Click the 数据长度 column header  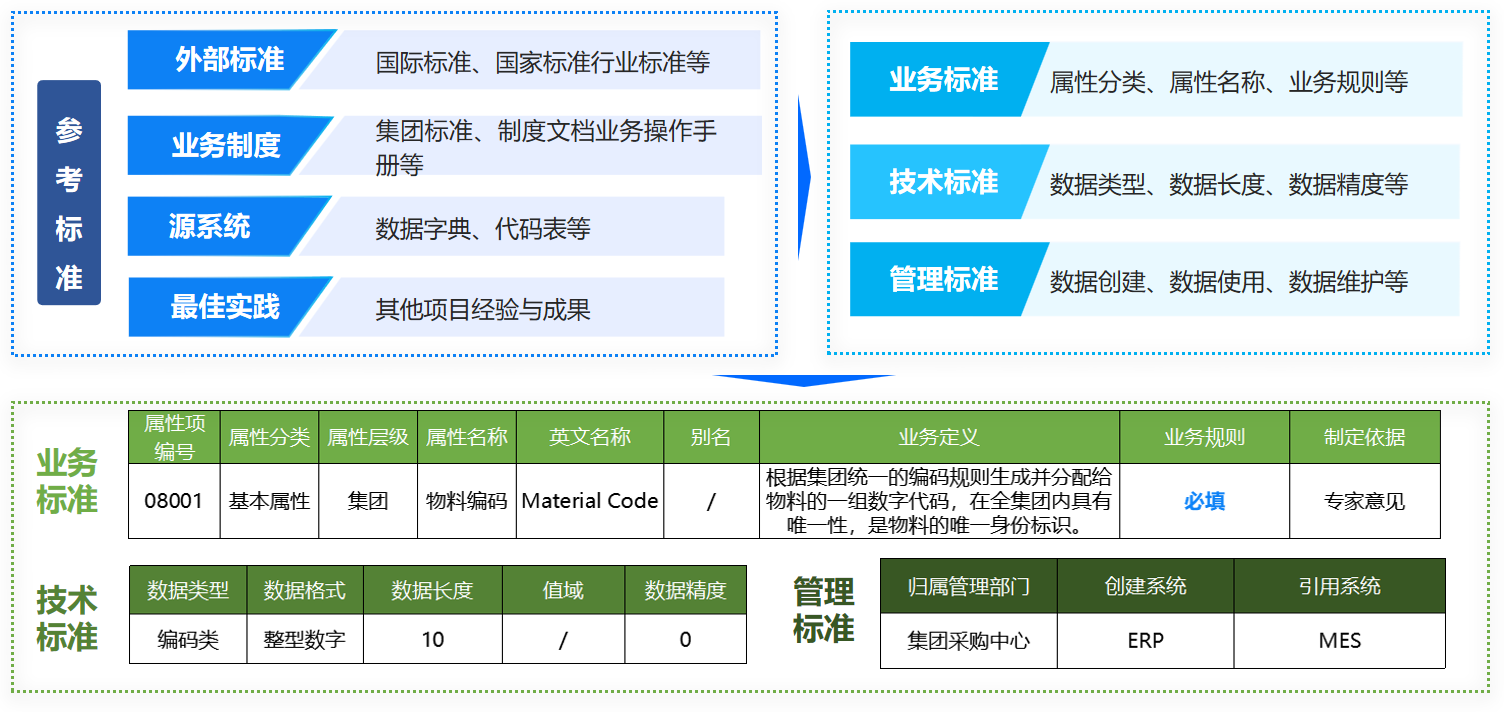(x=432, y=590)
